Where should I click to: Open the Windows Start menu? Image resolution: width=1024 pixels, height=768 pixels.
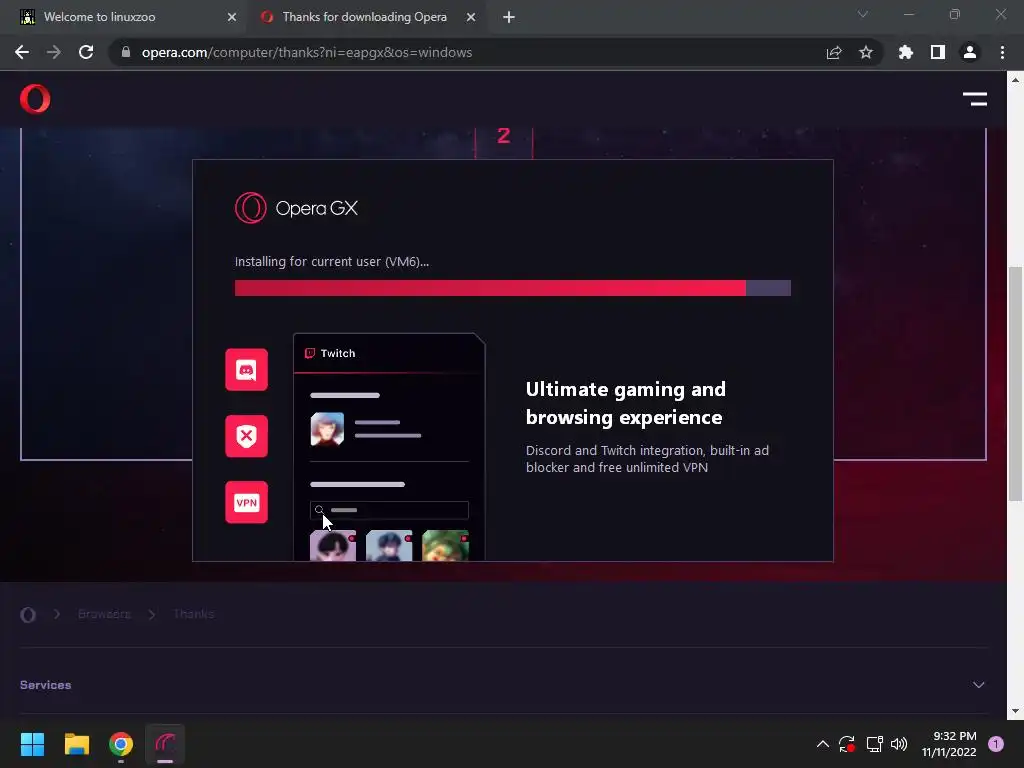[32, 744]
